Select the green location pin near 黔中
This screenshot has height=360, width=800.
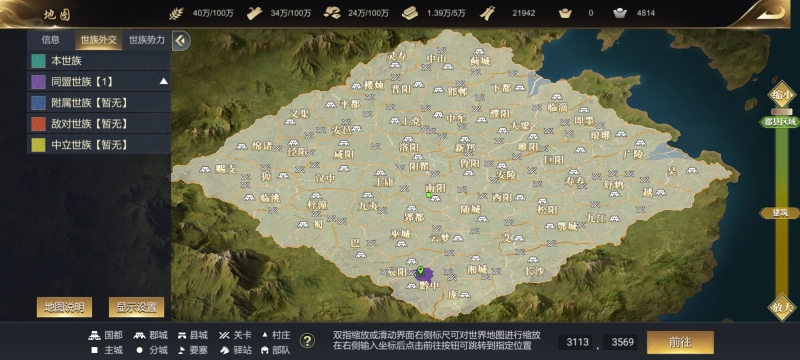point(420,270)
